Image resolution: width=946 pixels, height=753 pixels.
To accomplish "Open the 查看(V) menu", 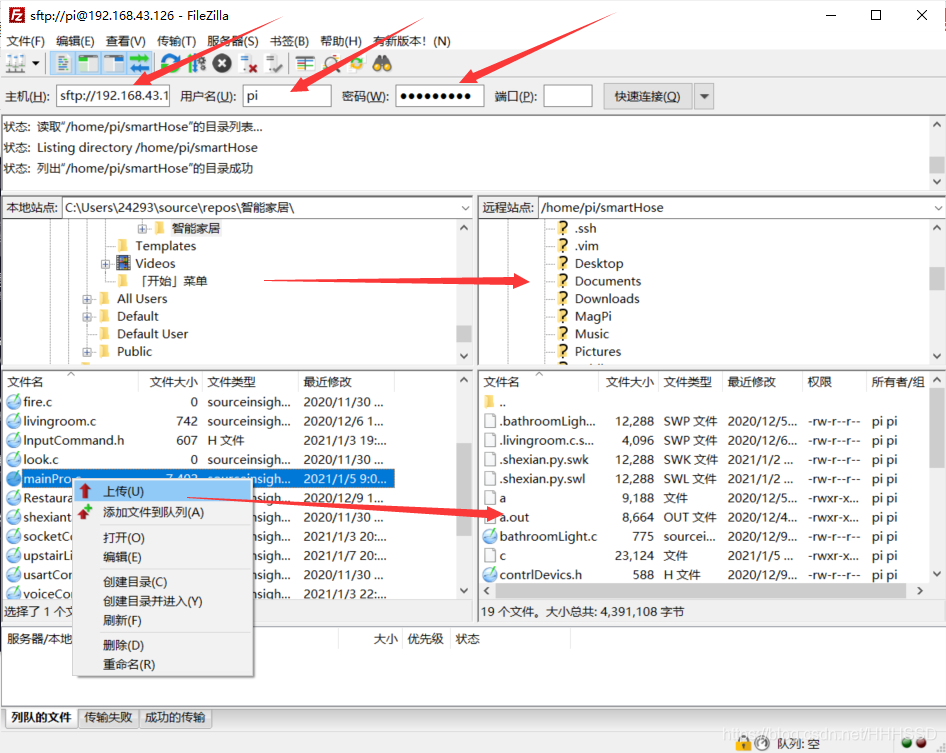I will pyautogui.click(x=125, y=41).
